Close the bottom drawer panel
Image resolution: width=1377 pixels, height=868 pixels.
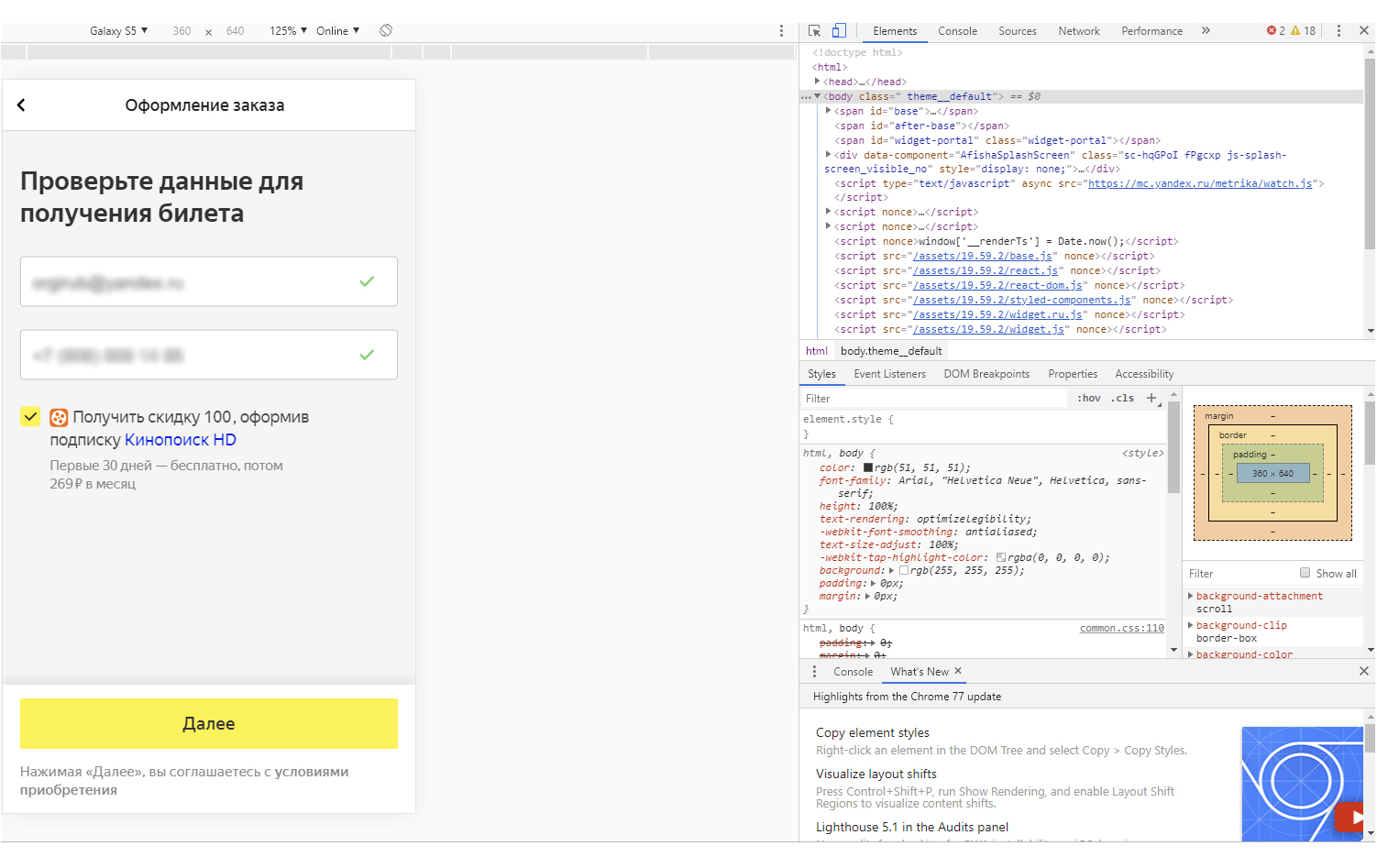[x=1363, y=671]
